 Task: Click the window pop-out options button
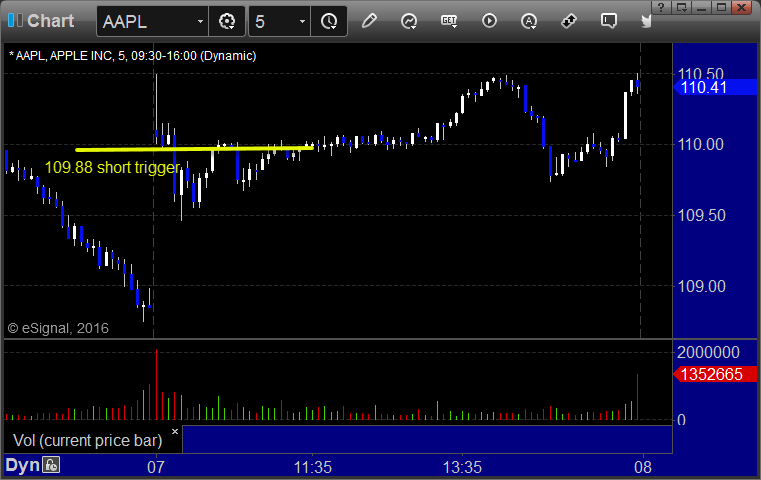(681, 7)
